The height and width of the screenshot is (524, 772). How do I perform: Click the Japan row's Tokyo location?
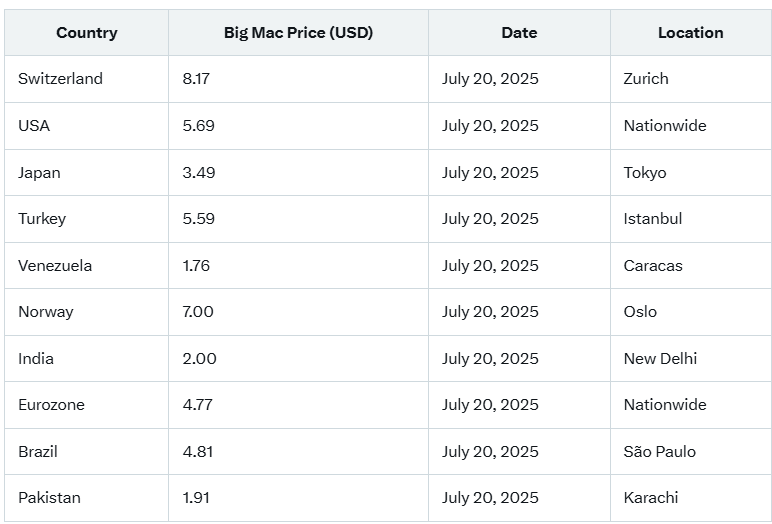pyautogui.click(x=691, y=173)
